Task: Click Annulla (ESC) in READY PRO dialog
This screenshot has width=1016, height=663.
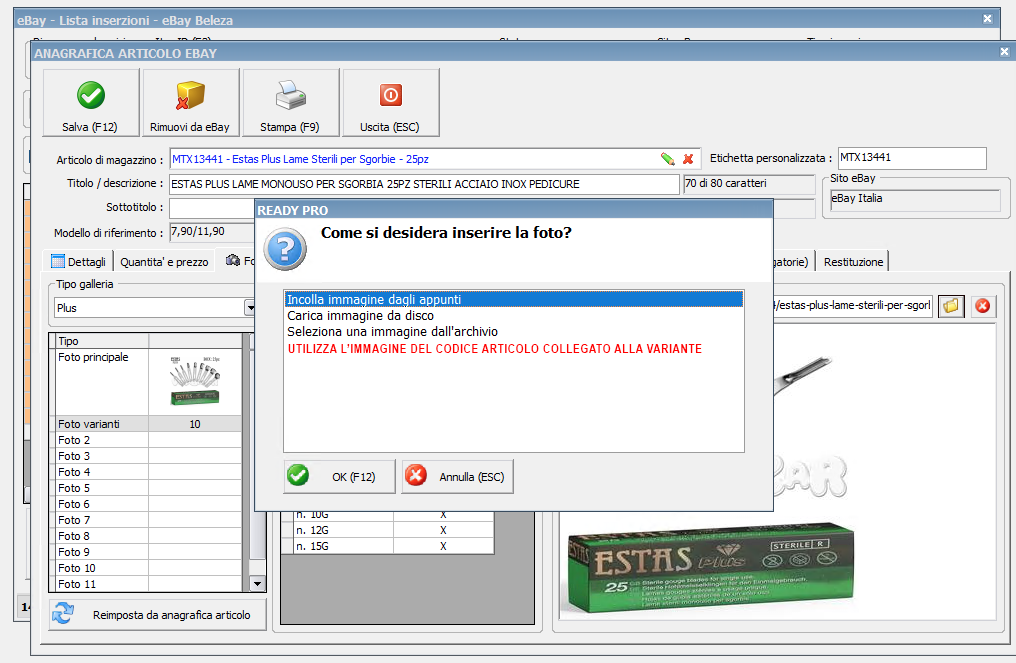Action: click(457, 476)
